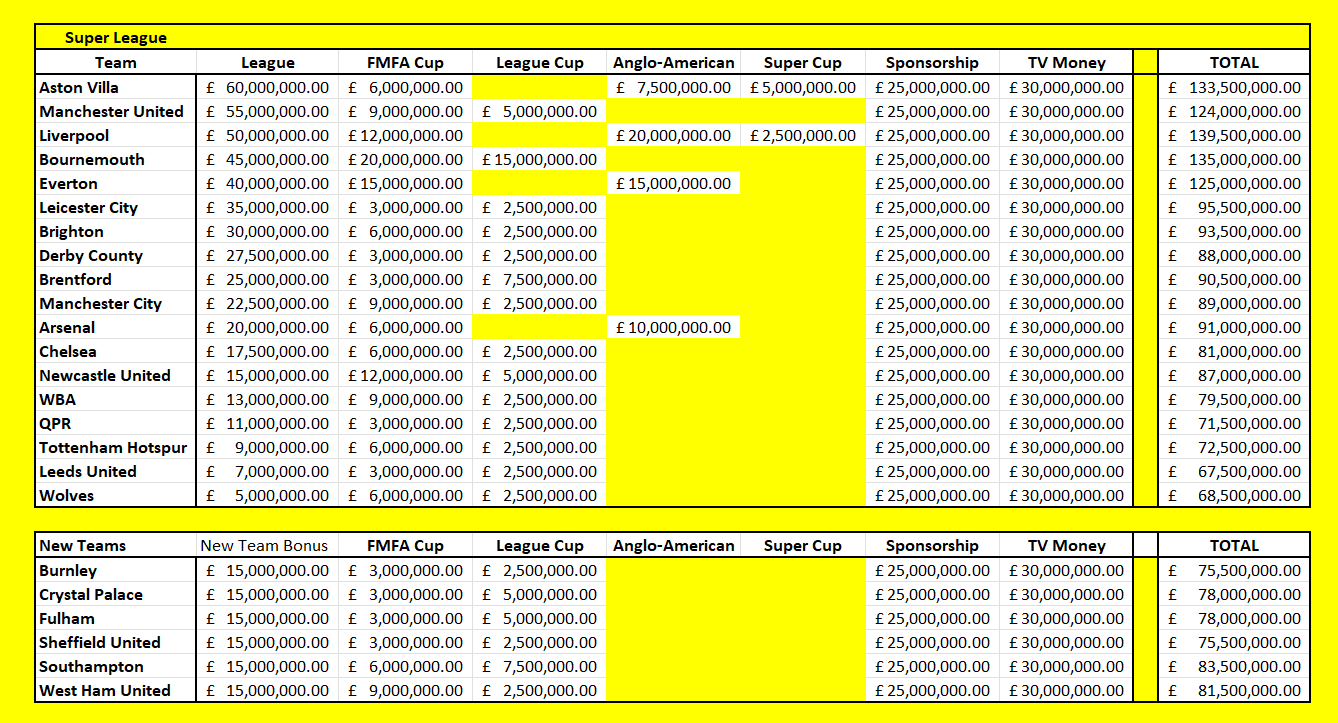Click Manchester United's League value £55,000,000.00
The height and width of the screenshot is (723, 1338).
[x=267, y=111]
